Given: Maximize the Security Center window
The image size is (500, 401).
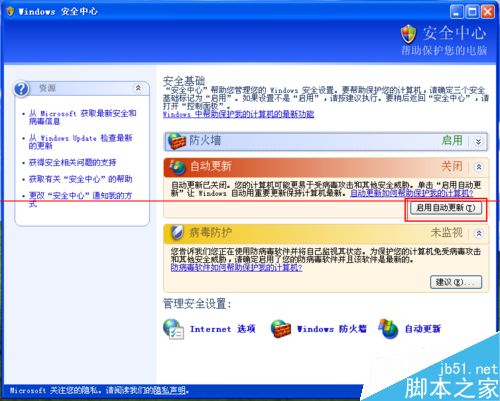Looking at the screenshot, I should click(x=472, y=12).
